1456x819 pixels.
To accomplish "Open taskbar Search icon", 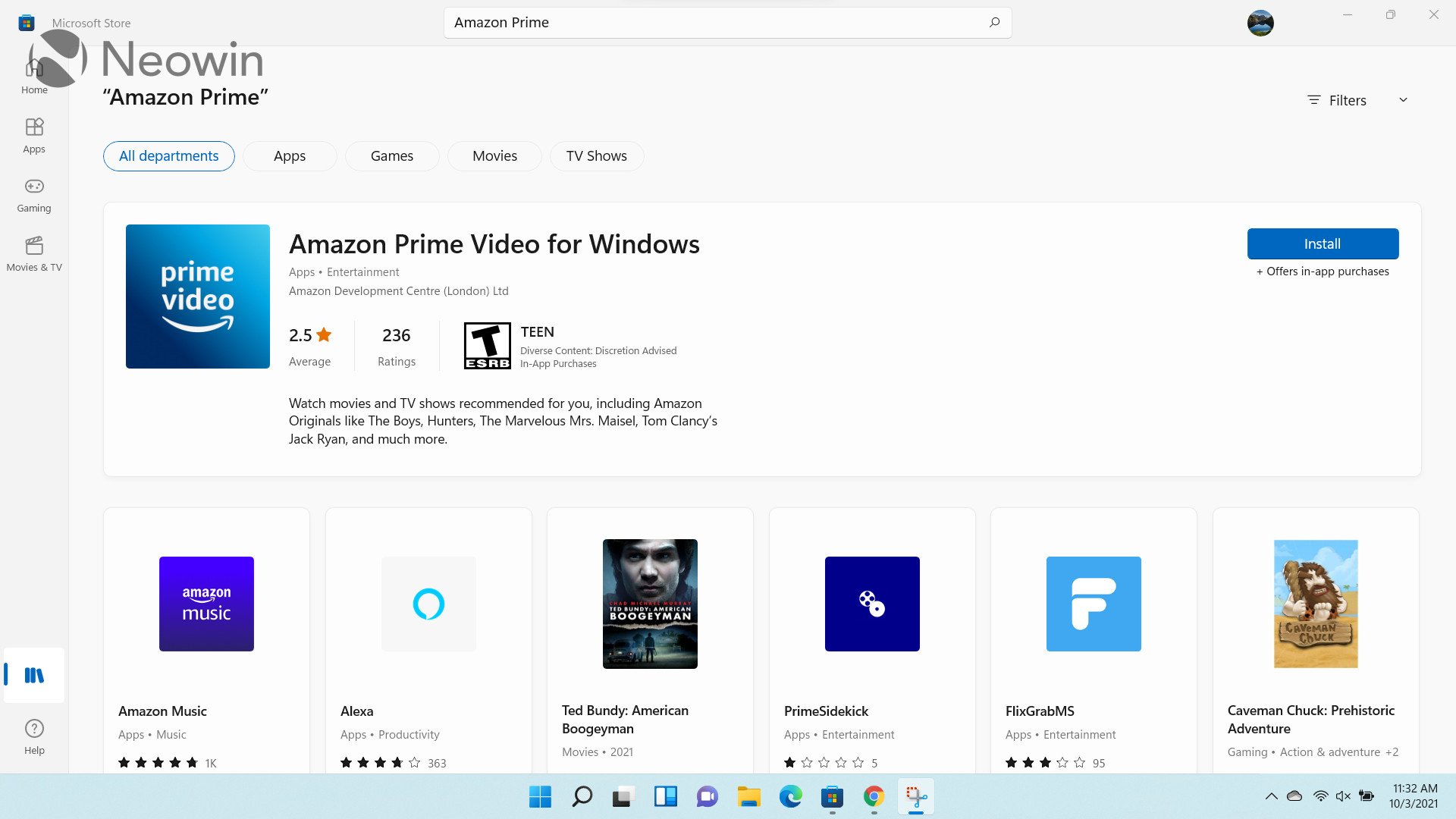I will [582, 797].
